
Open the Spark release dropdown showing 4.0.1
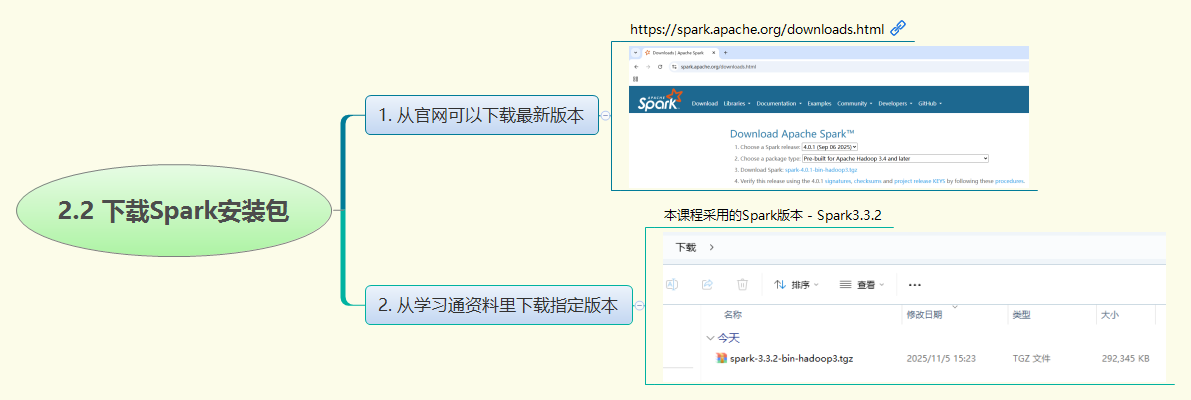[829, 147]
